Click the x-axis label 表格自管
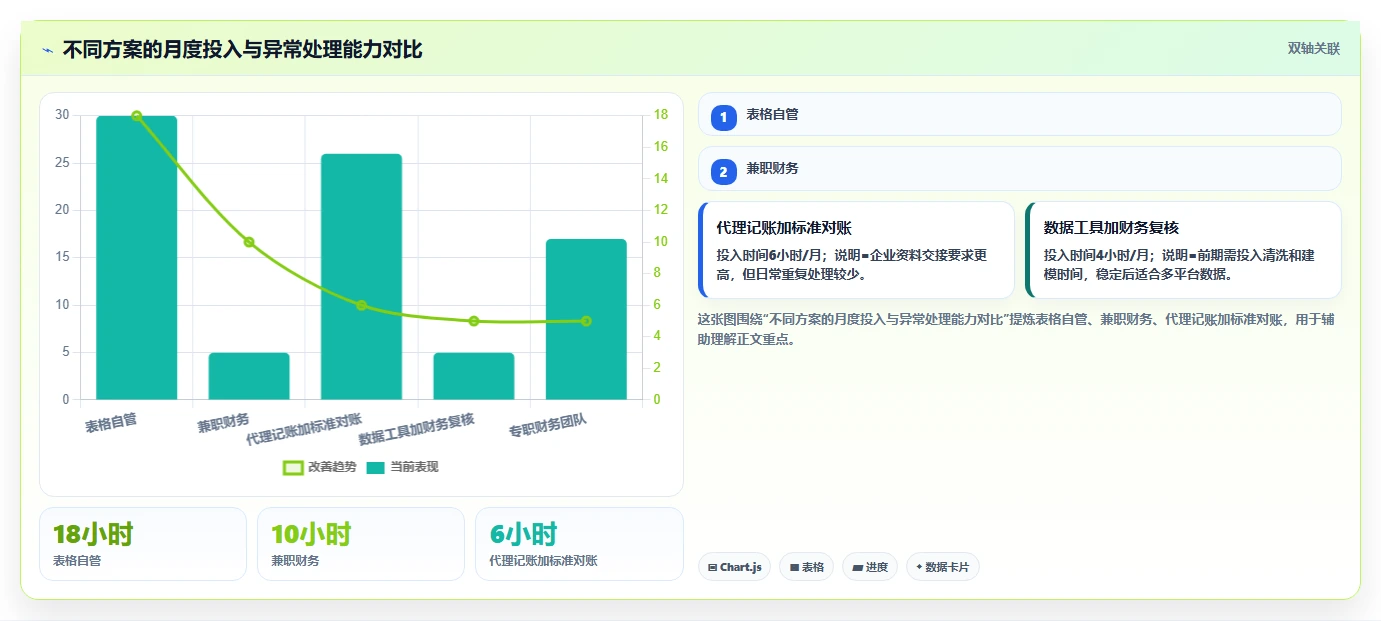This screenshot has width=1381, height=621. click(x=111, y=422)
